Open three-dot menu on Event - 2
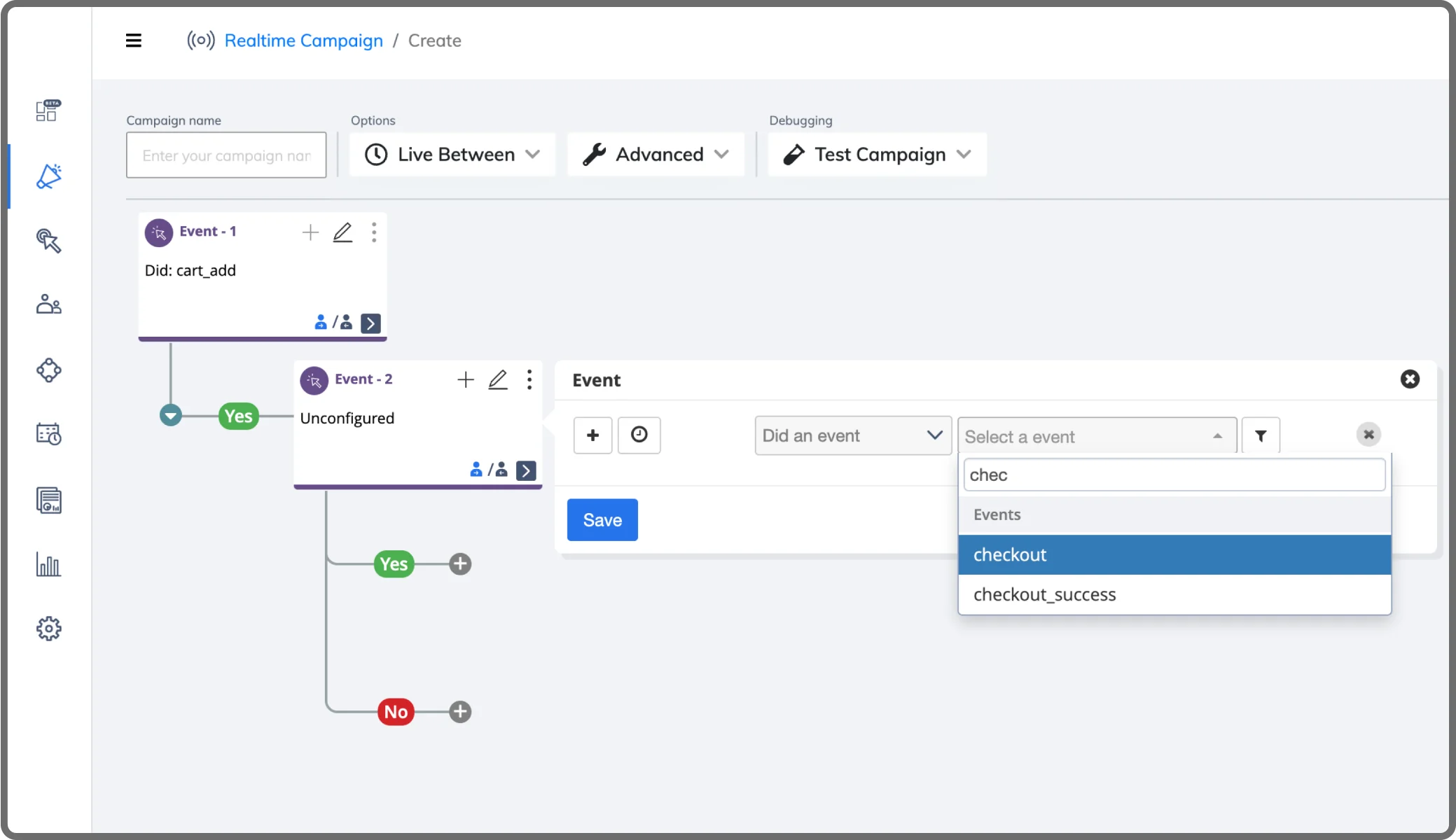The image size is (1456, 840). click(529, 379)
